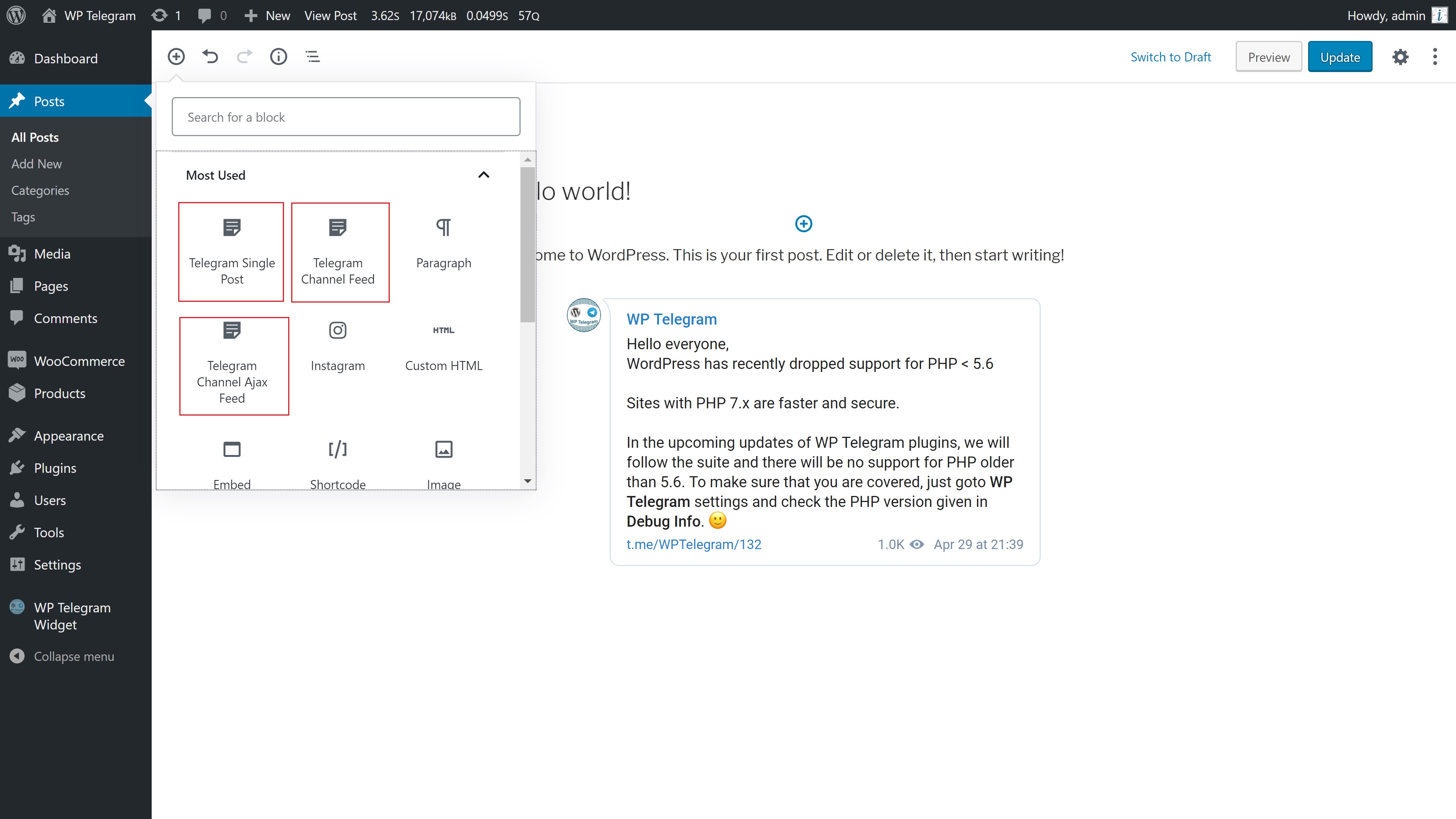Viewport: 1456px width, 819px height.
Task: Open Users menu
Action: 76,500
